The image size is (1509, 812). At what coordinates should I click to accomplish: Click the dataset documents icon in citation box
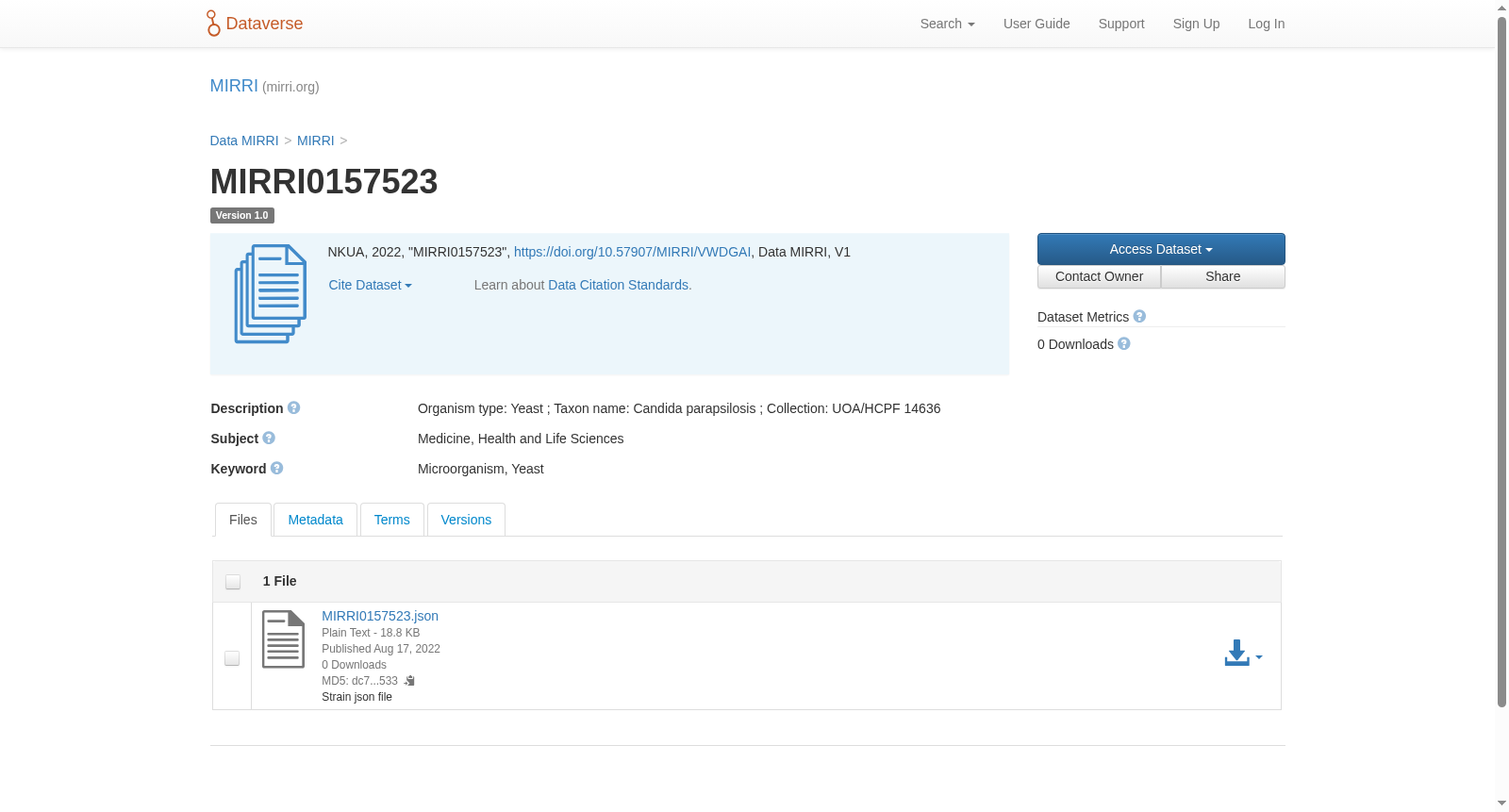pos(271,293)
